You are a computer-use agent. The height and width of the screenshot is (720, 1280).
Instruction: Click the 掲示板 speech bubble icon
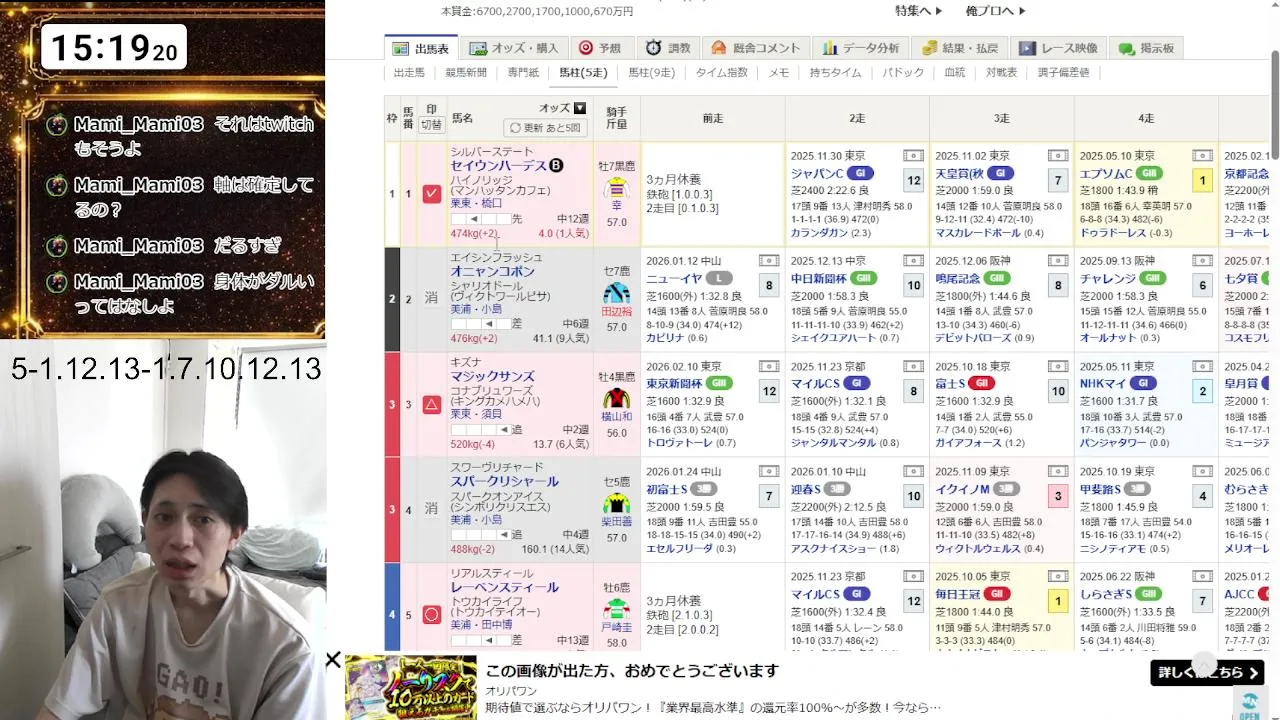coord(1126,48)
